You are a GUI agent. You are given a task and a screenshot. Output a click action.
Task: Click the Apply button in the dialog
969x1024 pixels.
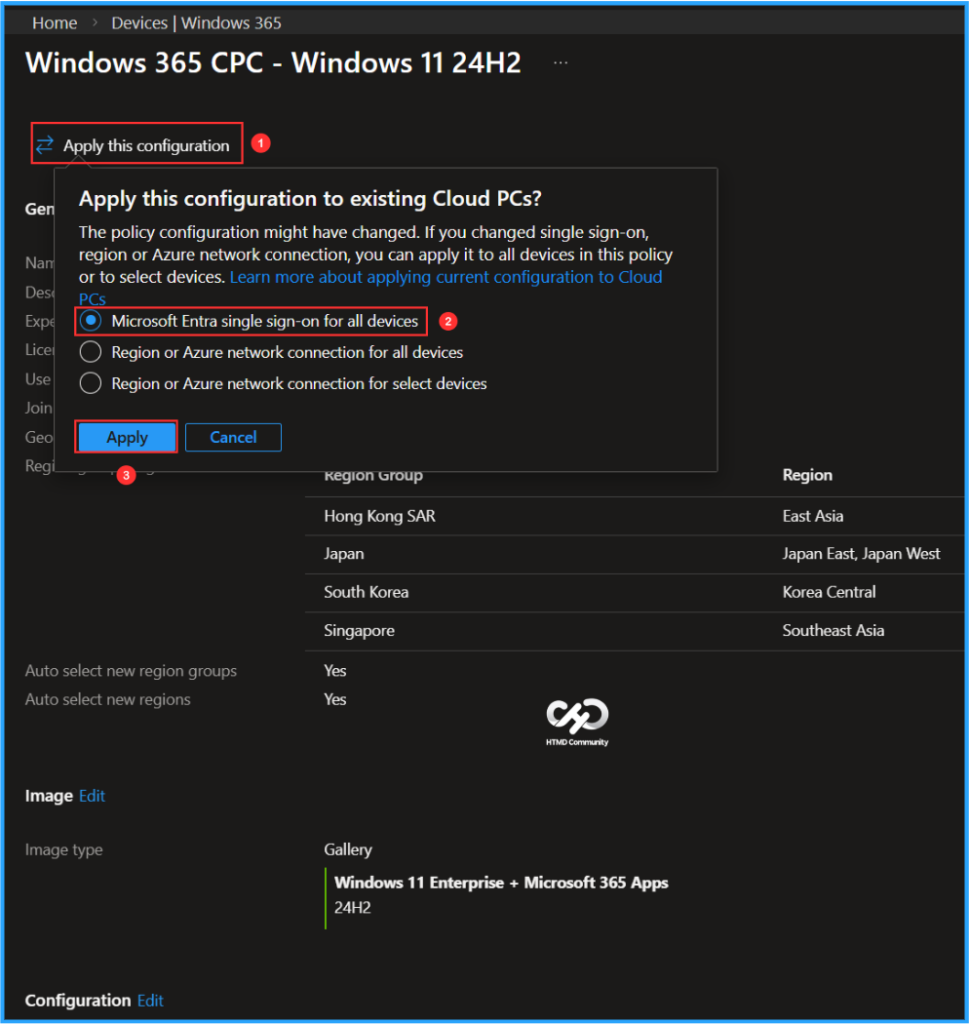(126, 437)
